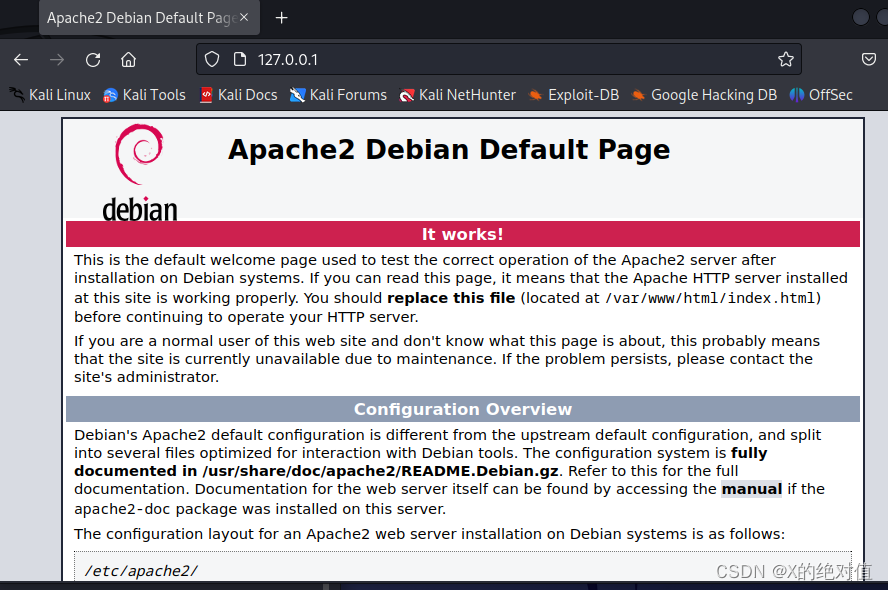Open the browser home page
Screen dimensions: 888x590
tap(129, 59)
